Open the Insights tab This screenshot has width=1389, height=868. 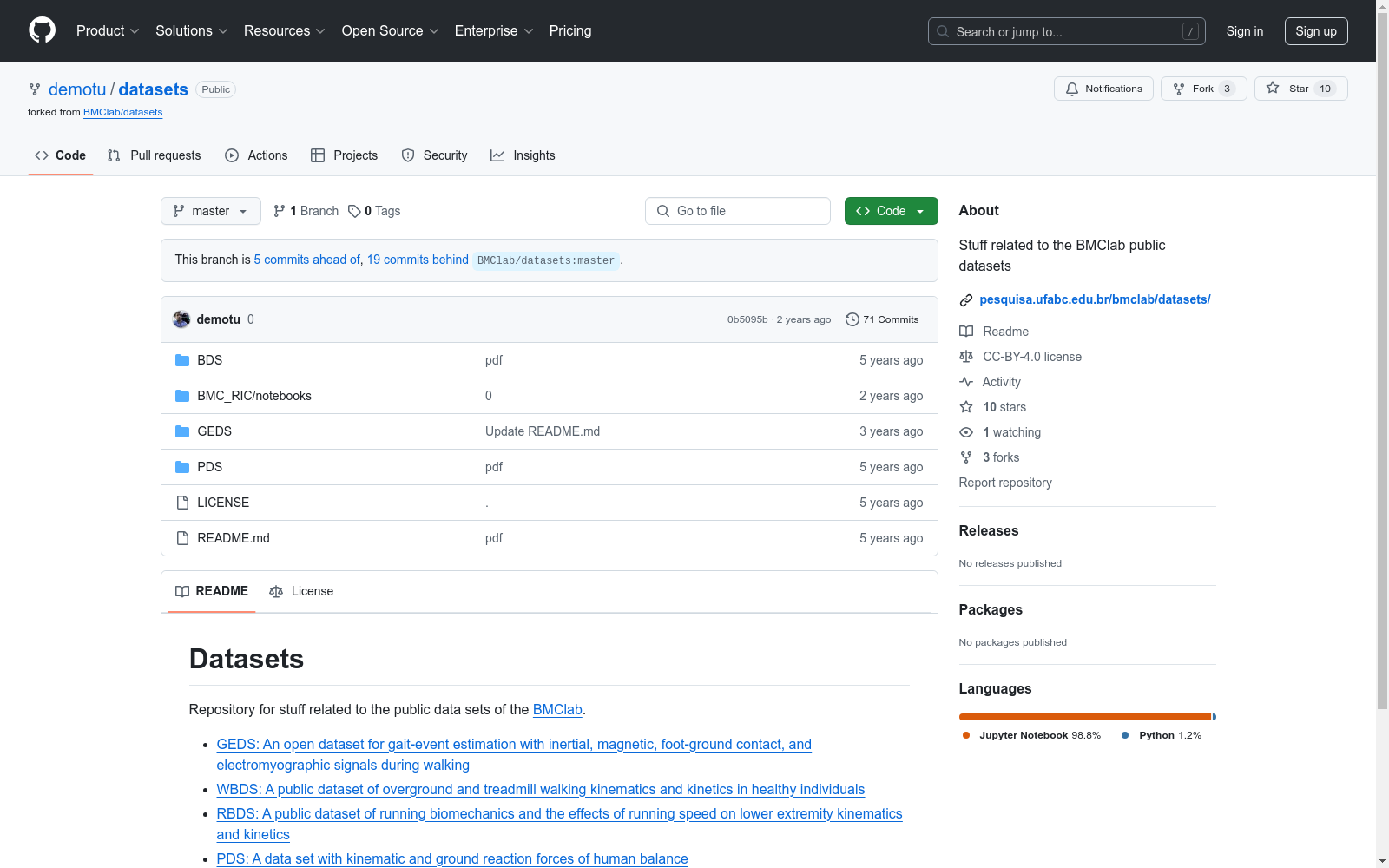coord(523,155)
